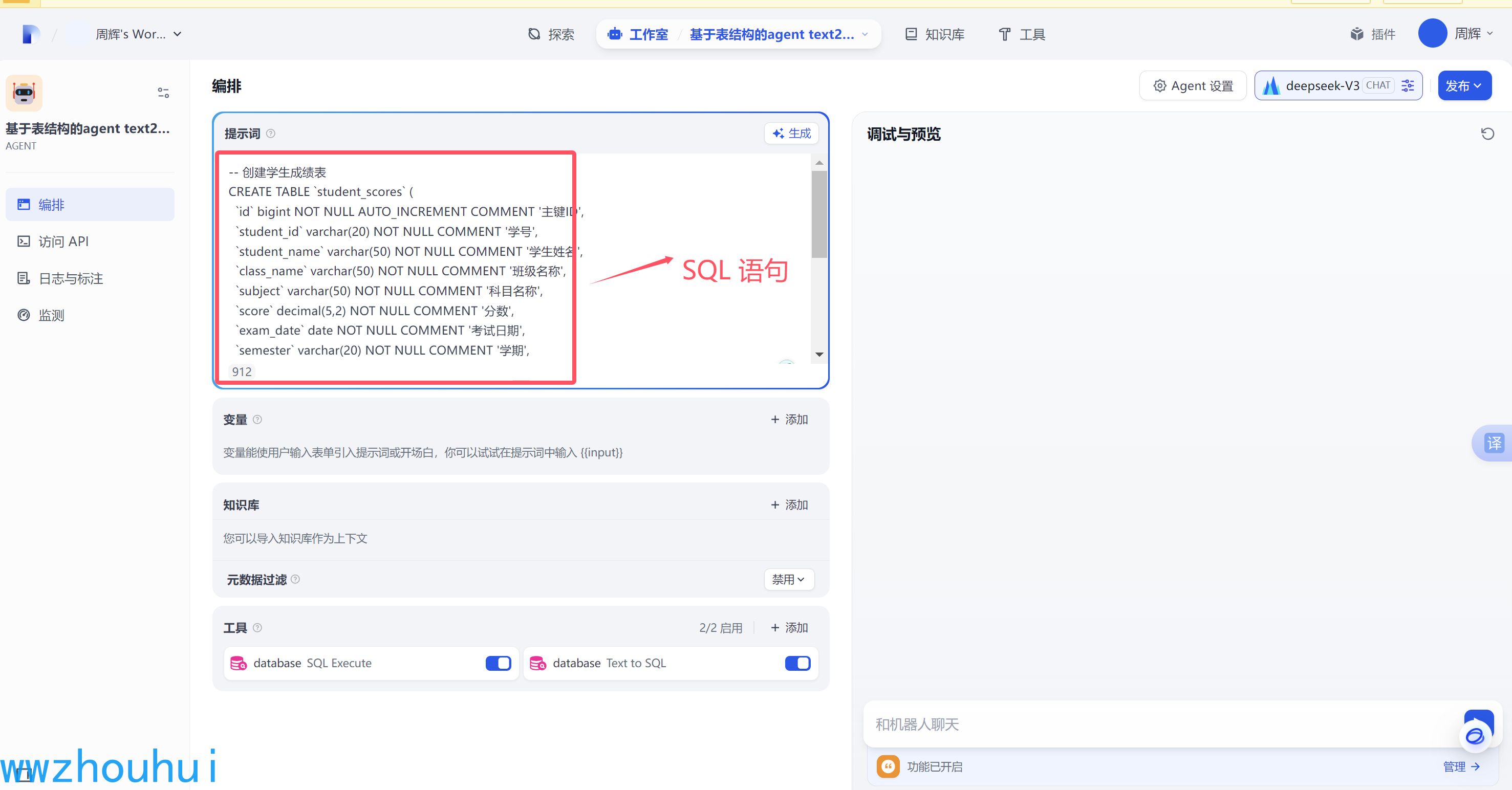Open the 知识库 top navigation tab
1512x790 pixels.
935,35
